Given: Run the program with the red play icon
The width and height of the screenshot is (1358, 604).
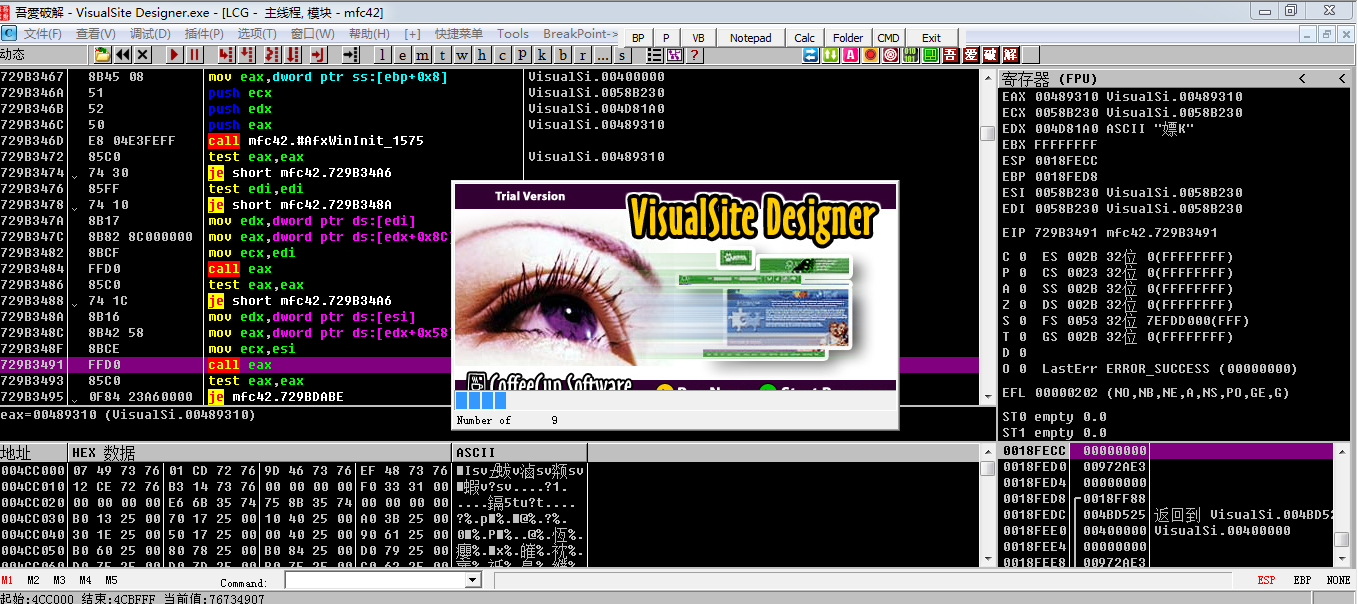Looking at the screenshot, I should coord(174,55).
